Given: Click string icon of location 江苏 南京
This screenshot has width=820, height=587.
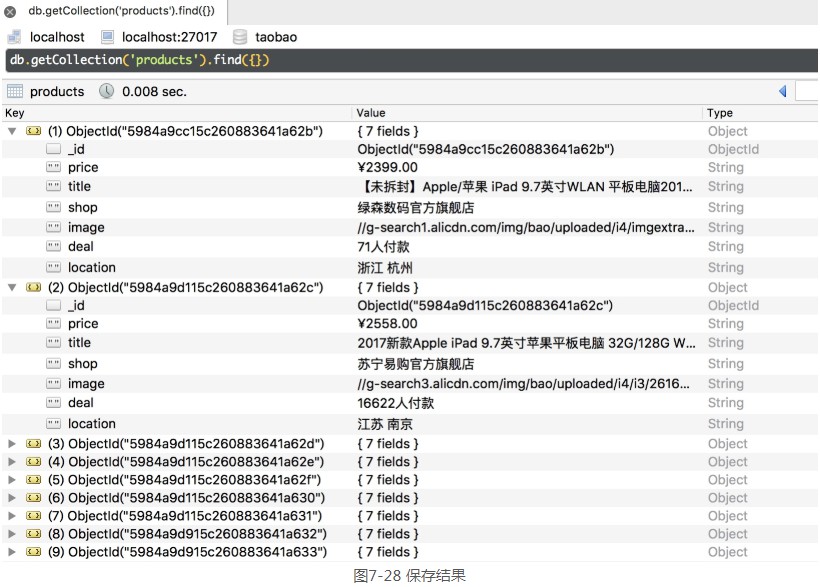Looking at the screenshot, I should [53, 424].
